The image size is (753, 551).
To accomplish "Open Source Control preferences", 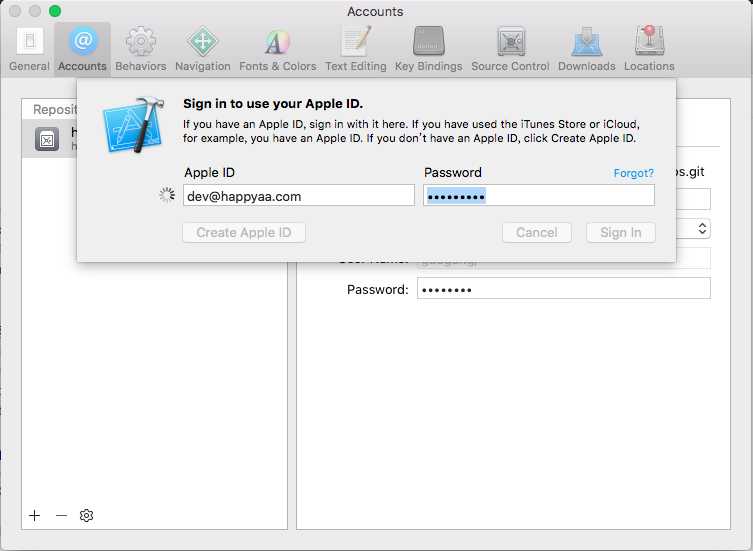I will tap(510, 49).
